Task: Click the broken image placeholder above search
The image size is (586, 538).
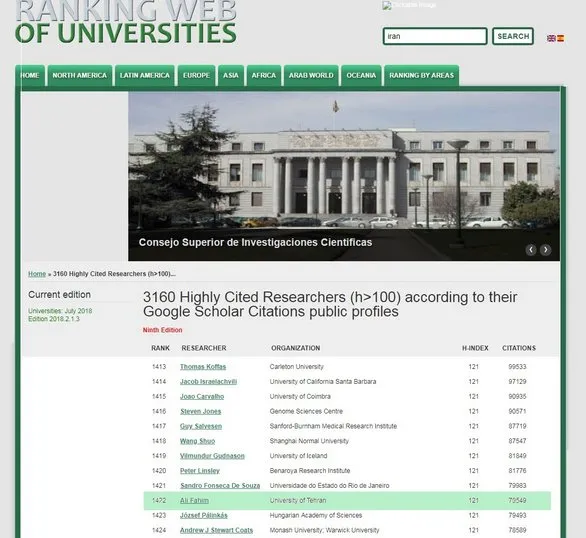Action: [409, 5]
